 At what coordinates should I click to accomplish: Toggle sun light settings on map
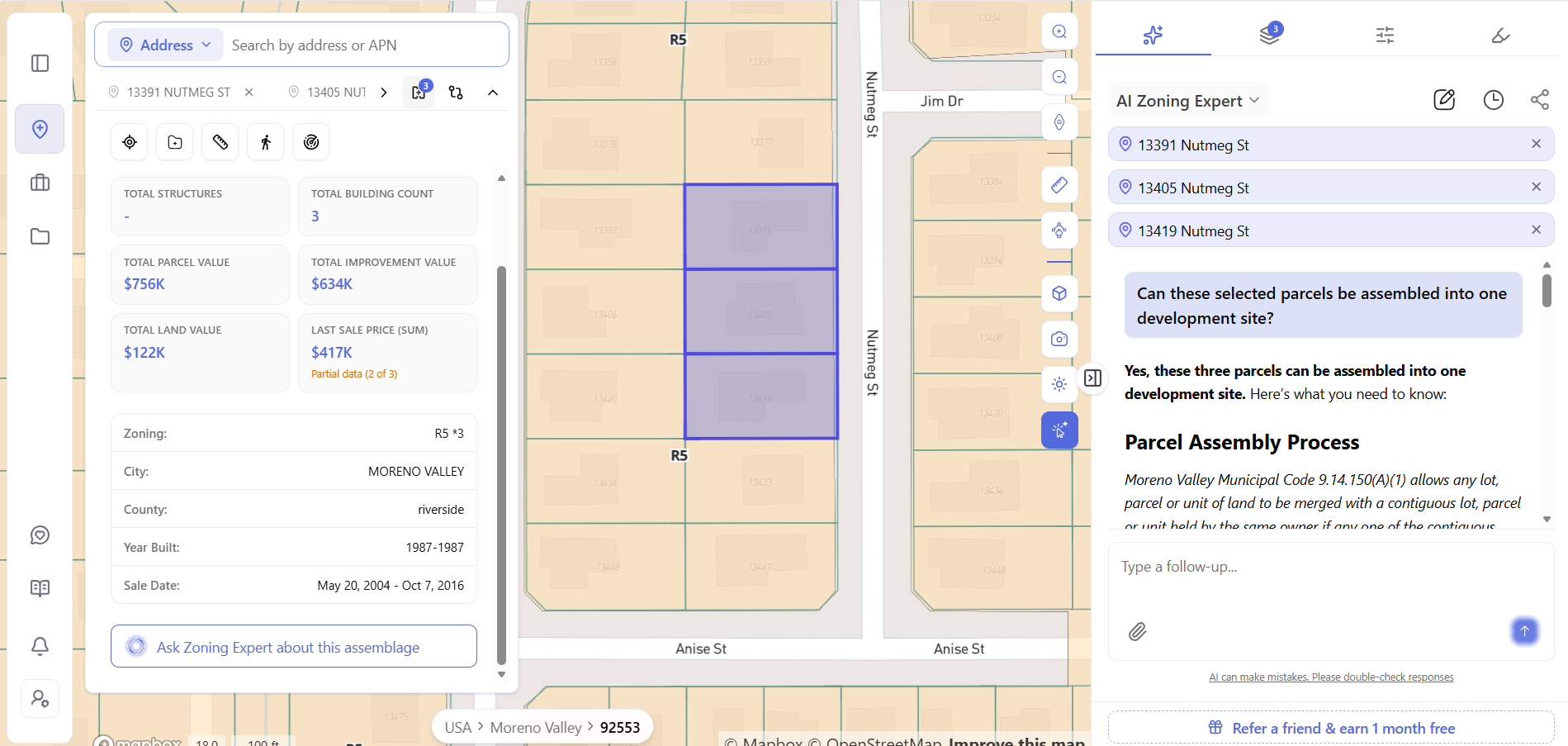coord(1059,384)
